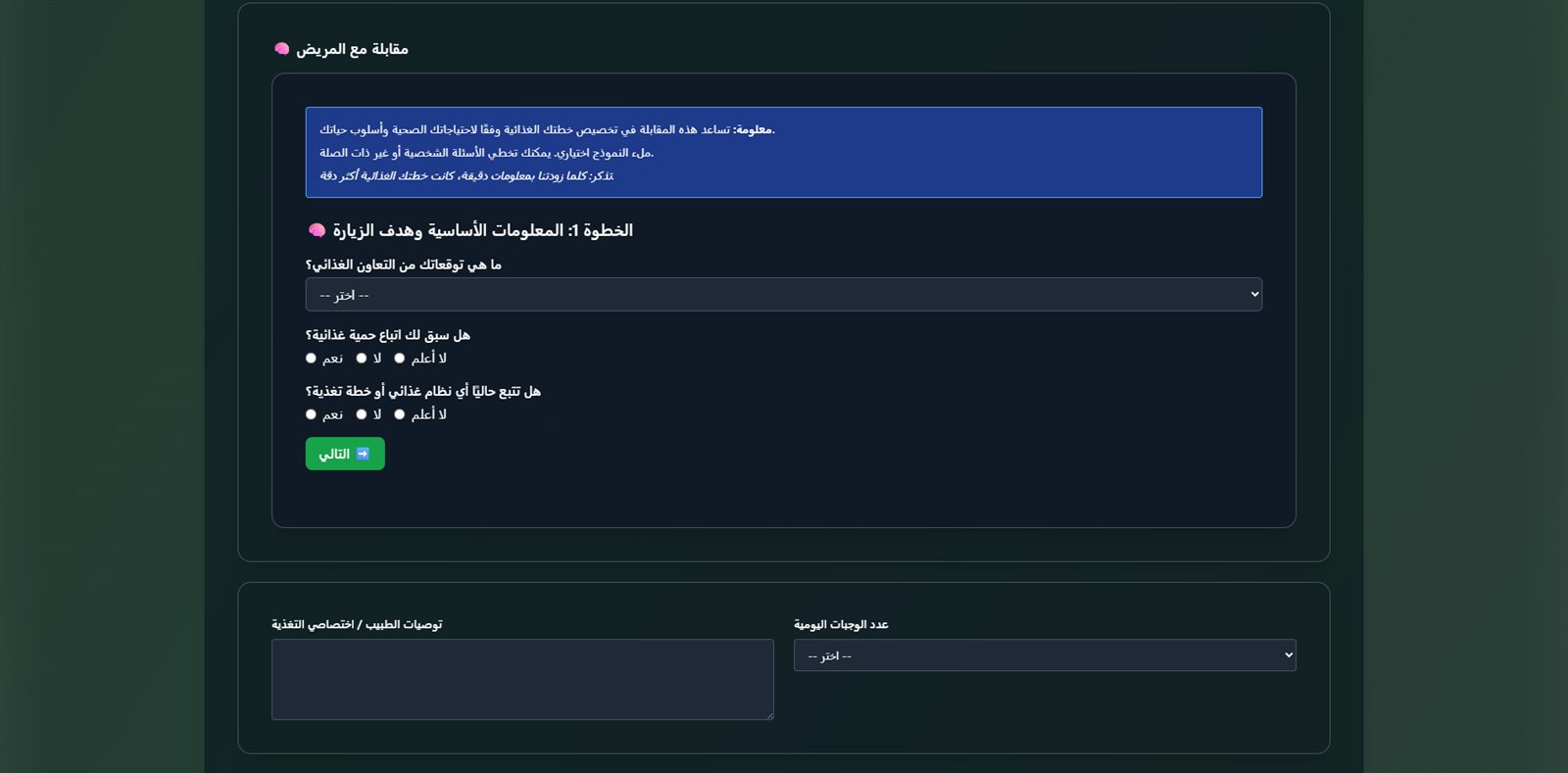Click the blue معلومة info box
Image resolution: width=1568 pixels, height=773 pixels.
[783, 153]
